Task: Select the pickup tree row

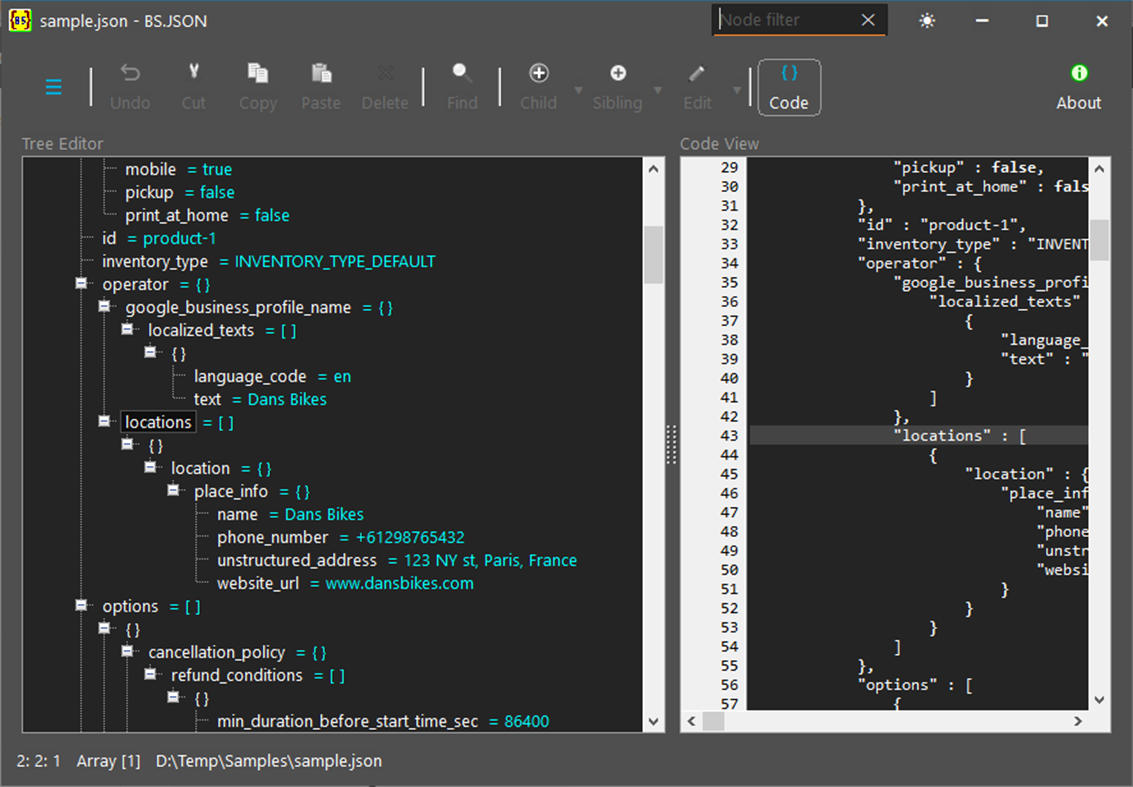Action: click(x=180, y=192)
